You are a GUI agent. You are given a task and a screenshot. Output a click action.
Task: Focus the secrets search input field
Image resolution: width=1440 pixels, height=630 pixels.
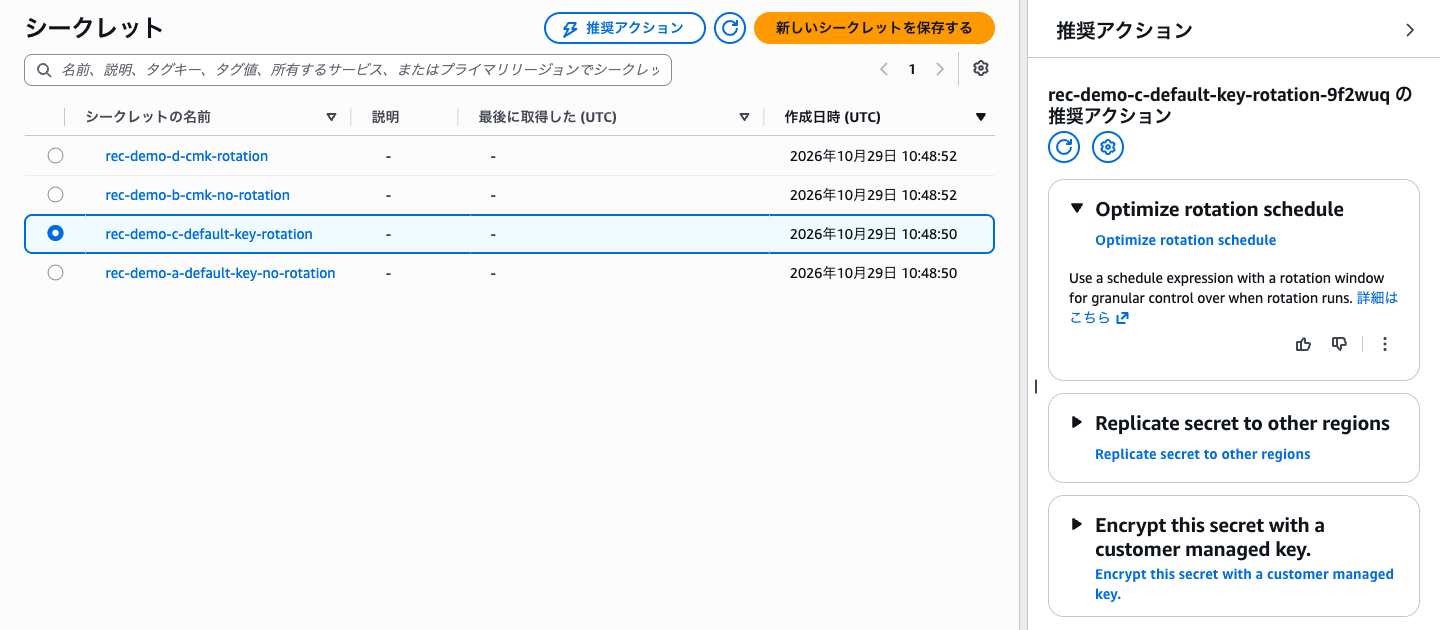tap(348, 70)
